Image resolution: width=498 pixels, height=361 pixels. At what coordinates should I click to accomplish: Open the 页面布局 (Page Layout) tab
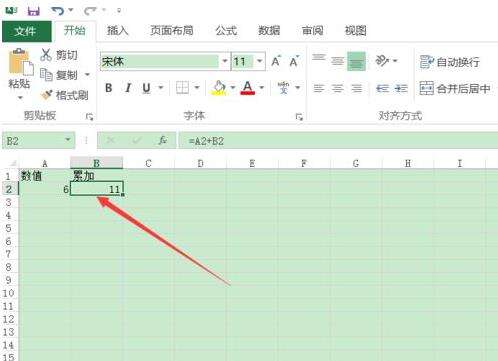(172, 31)
